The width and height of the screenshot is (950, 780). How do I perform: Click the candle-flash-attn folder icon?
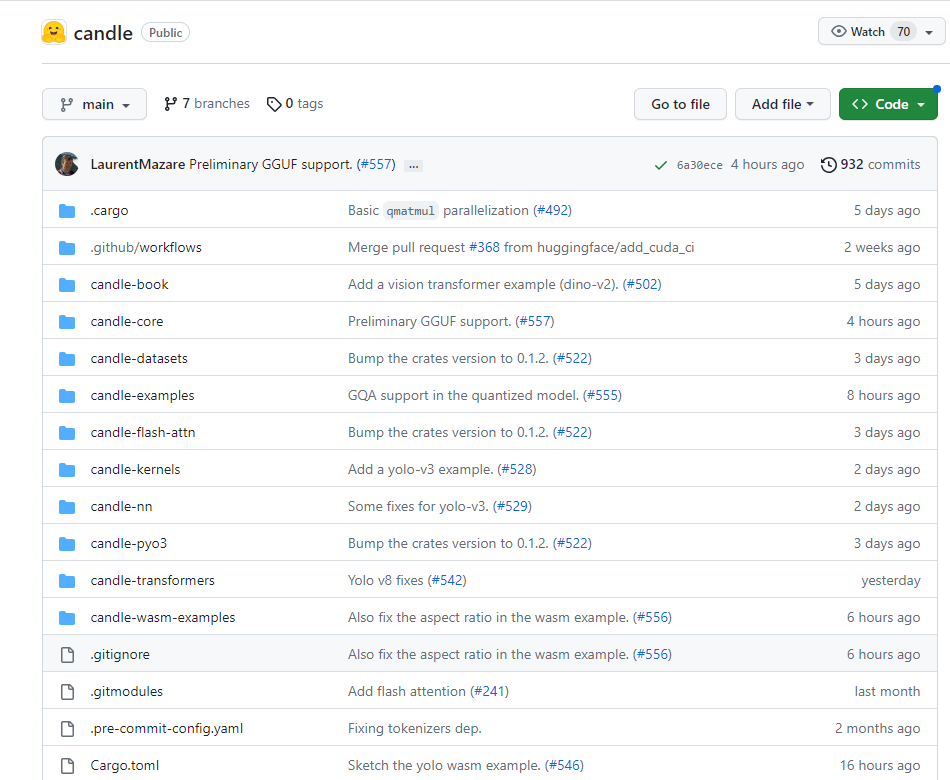67,433
